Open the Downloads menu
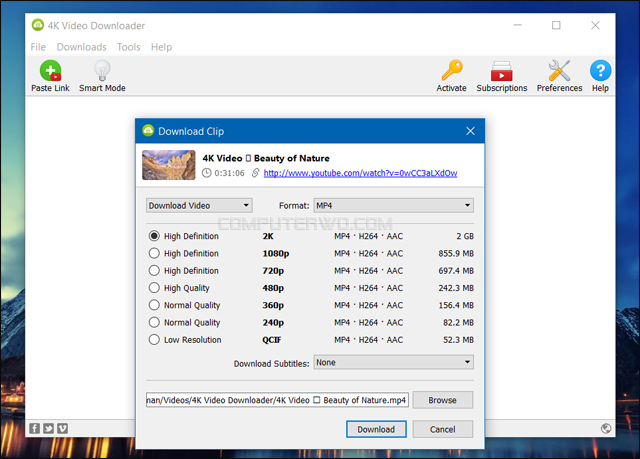Screen dimensions: 640x459 click(81, 47)
